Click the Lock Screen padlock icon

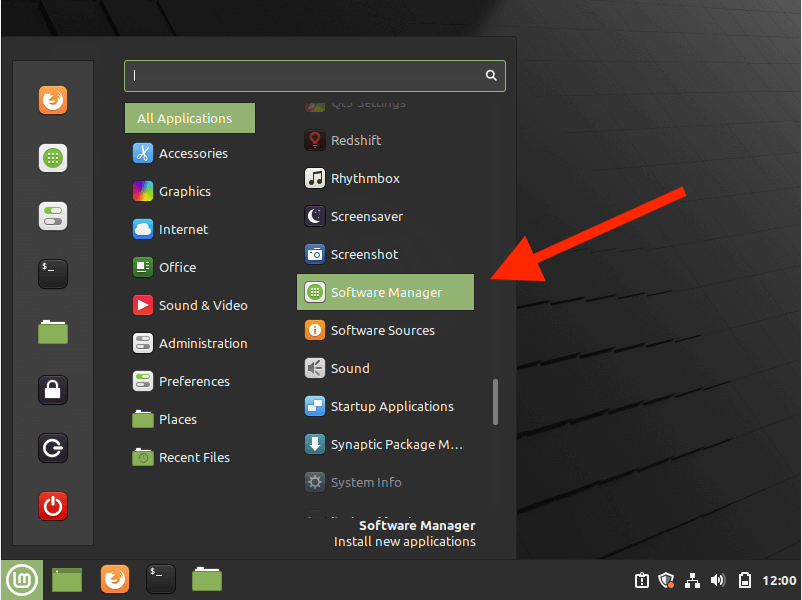pyautogui.click(x=53, y=390)
